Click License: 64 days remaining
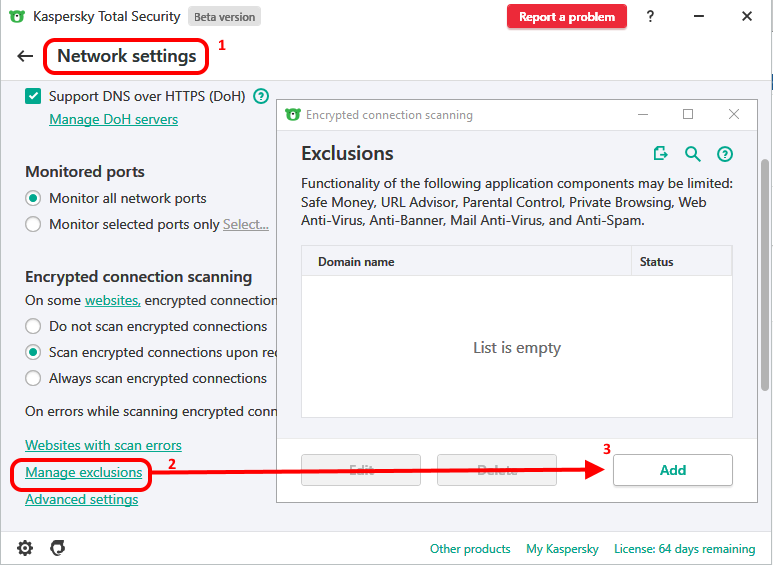Viewport: 773px width, 565px height. pyautogui.click(x=684, y=549)
